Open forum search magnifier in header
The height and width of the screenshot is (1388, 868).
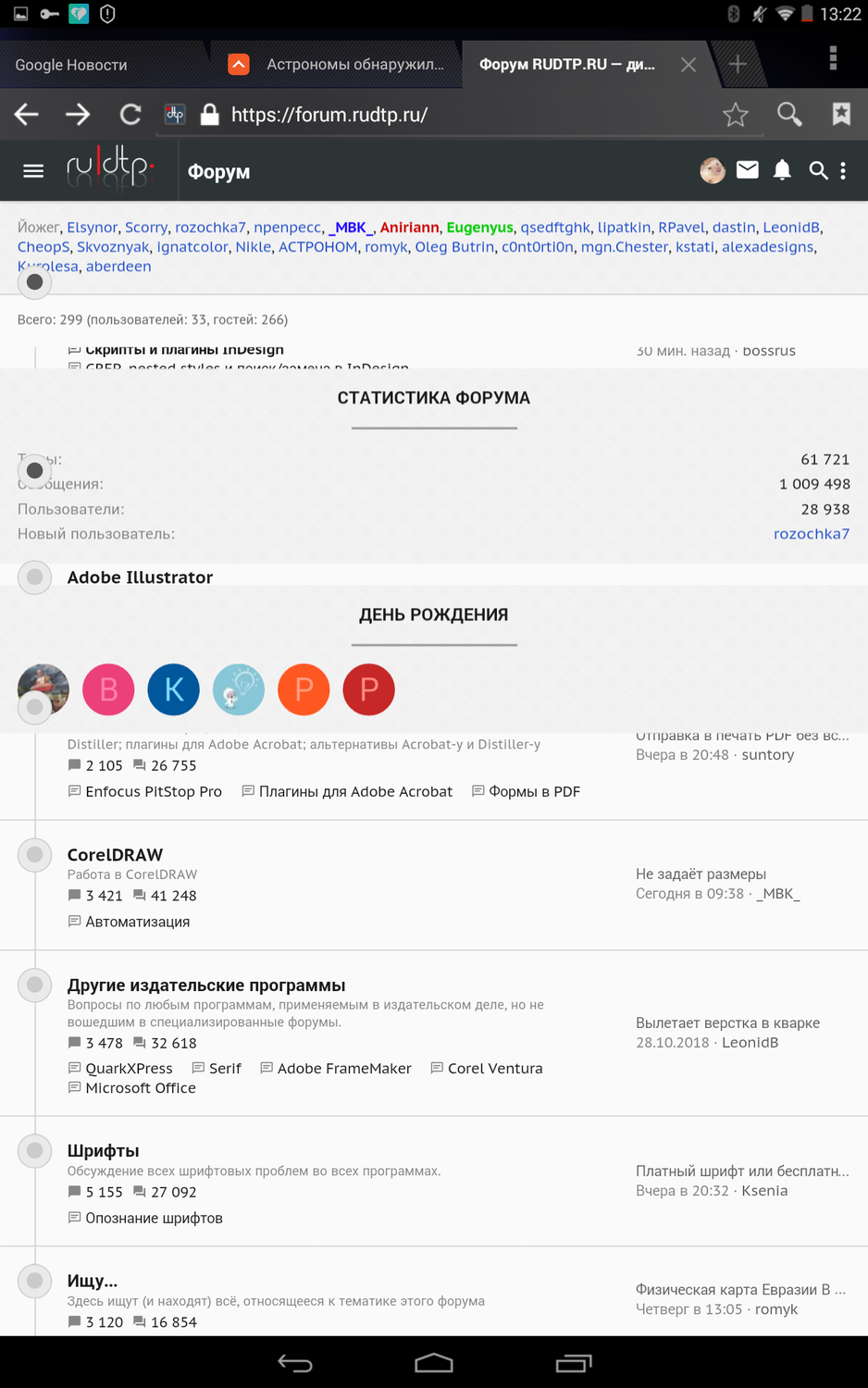pos(818,170)
